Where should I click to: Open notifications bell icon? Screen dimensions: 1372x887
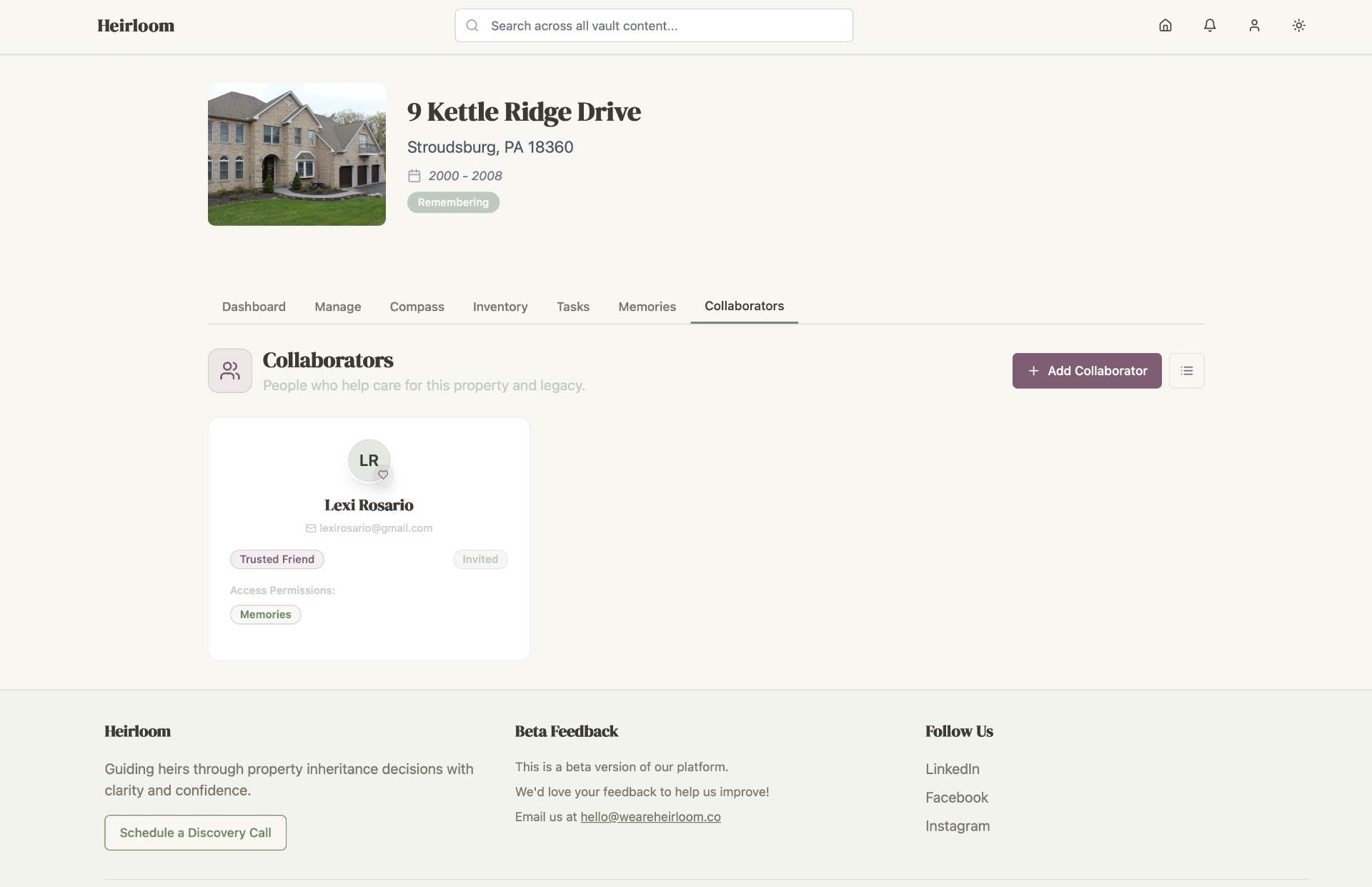point(1209,26)
